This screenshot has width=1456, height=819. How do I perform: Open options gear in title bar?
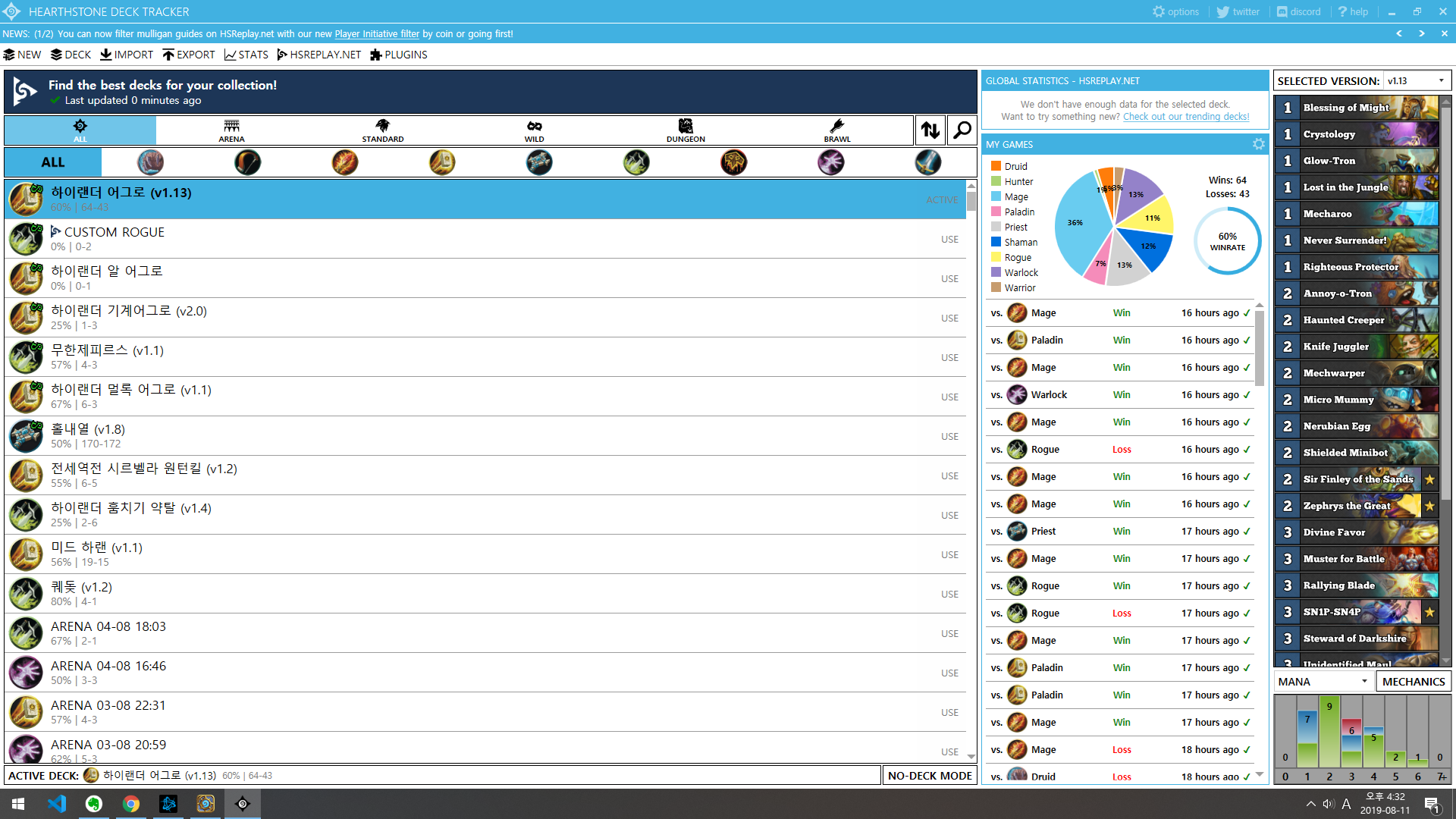1175,11
